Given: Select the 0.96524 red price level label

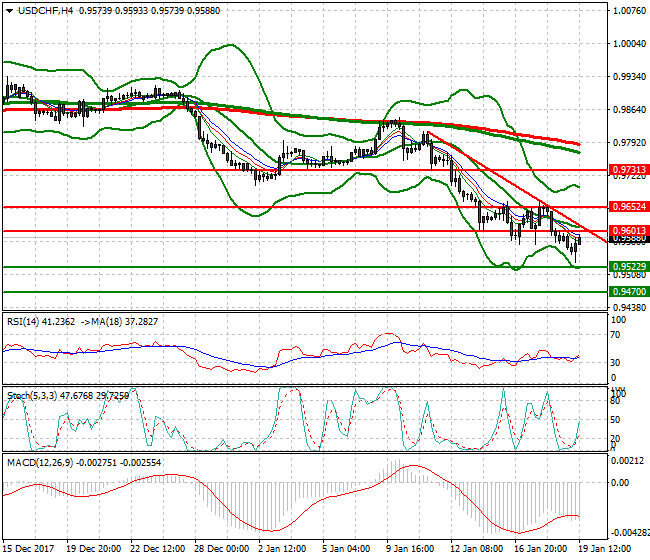Looking at the screenshot, I should coord(629,206).
